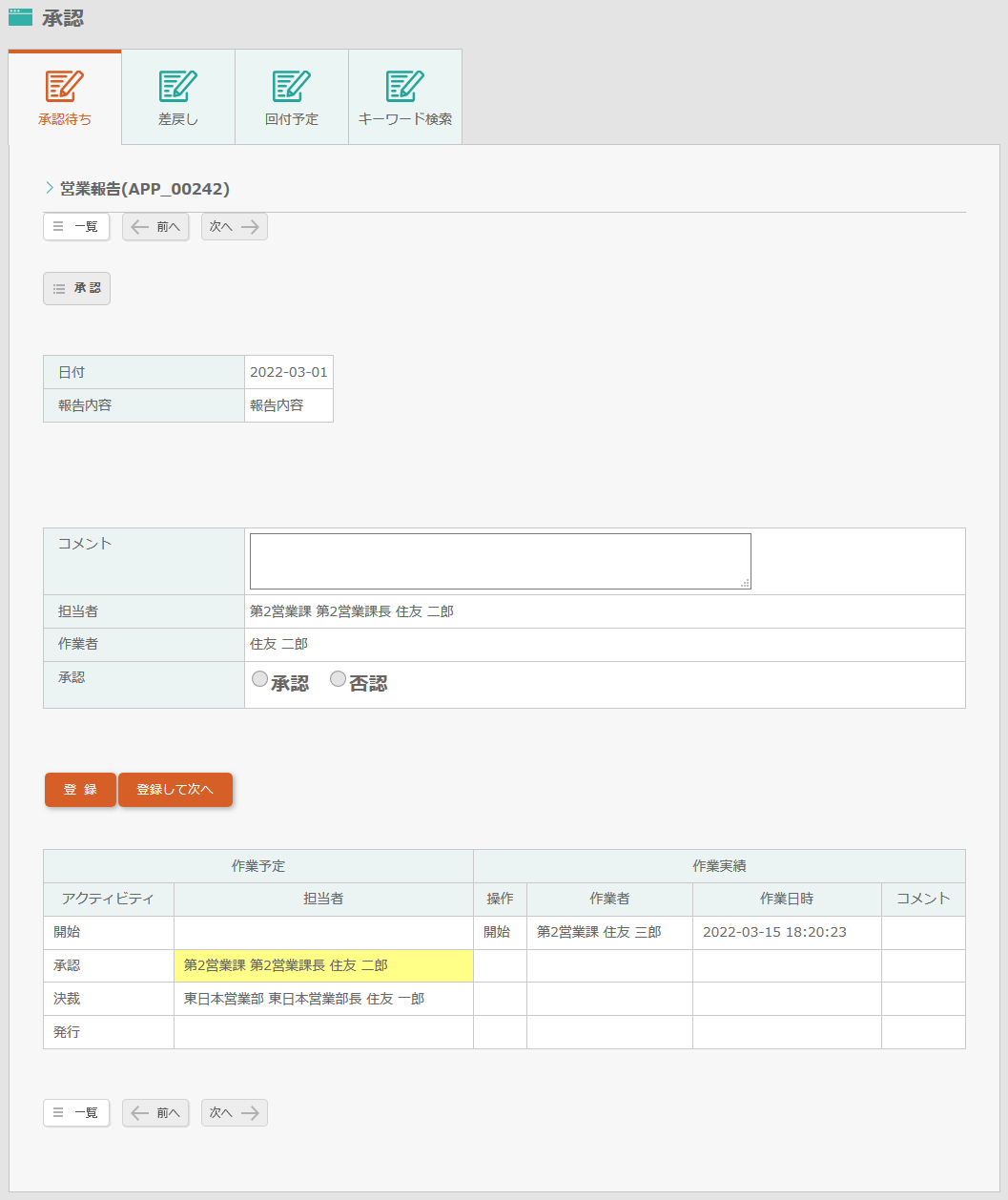This screenshot has height=1200, width=1008.
Task: Click the 決裁 activity row label
Action: pos(67,999)
